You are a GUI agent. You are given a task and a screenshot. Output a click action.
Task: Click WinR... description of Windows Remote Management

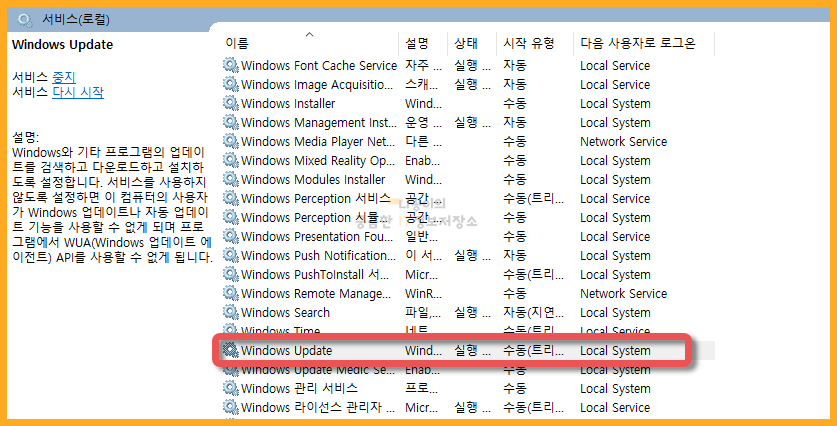(423, 294)
